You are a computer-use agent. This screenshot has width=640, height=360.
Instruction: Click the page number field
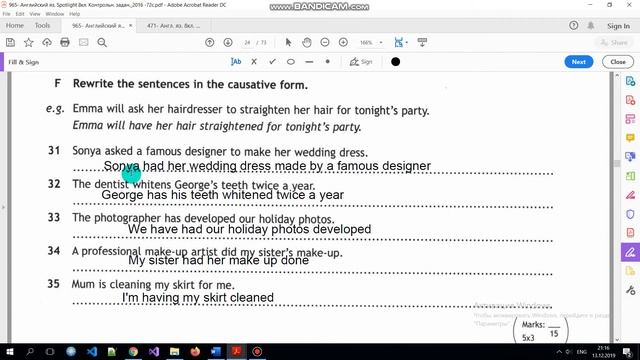(x=247, y=42)
